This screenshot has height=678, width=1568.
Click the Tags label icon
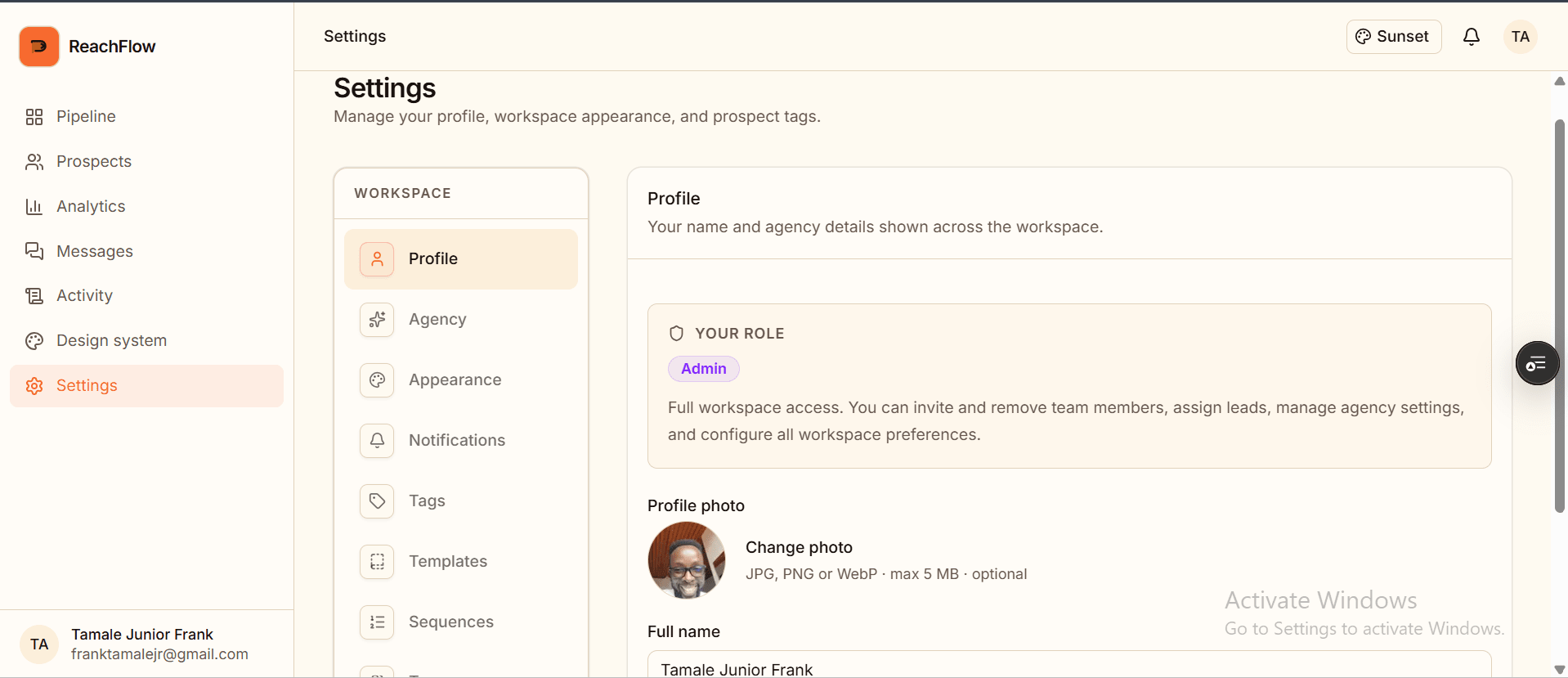377,501
